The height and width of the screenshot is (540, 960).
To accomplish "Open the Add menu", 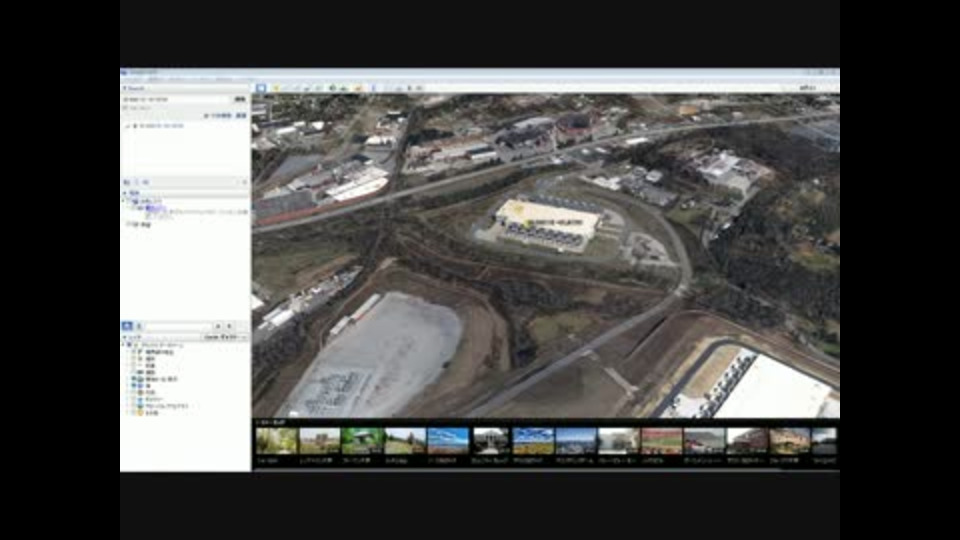I will pyautogui.click(x=223, y=79).
